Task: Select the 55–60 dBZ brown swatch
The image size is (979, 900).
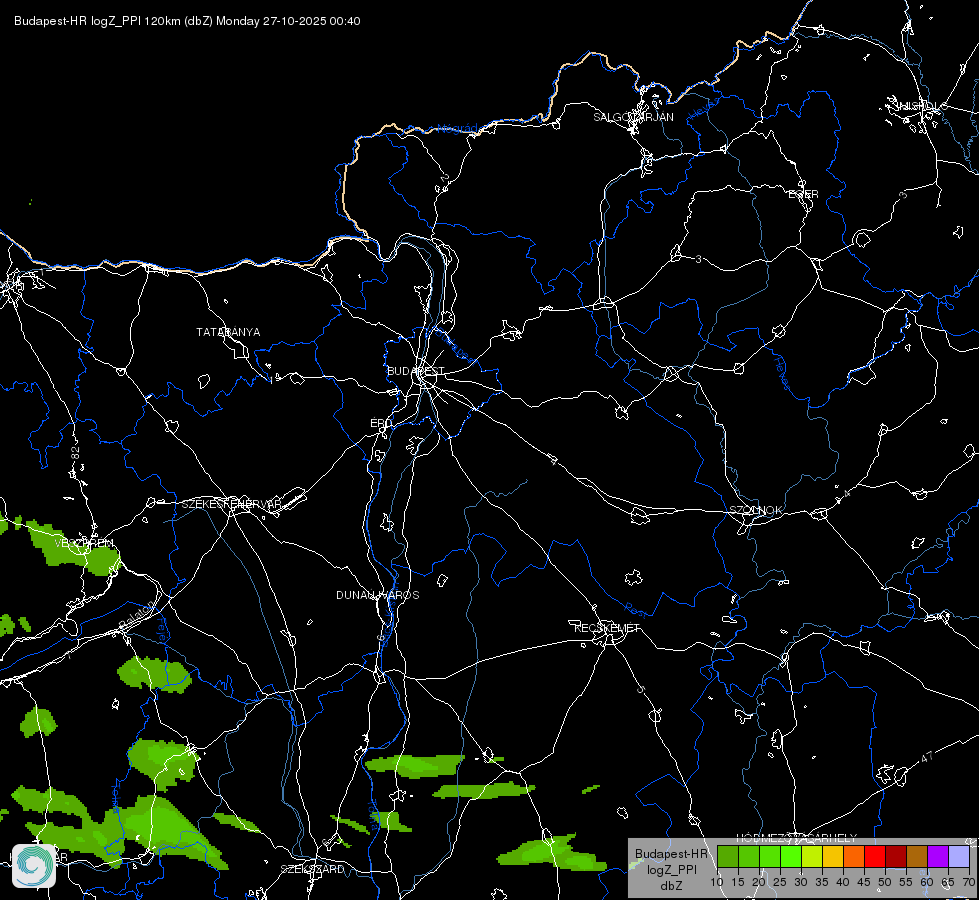Action: pyautogui.click(x=917, y=856)
